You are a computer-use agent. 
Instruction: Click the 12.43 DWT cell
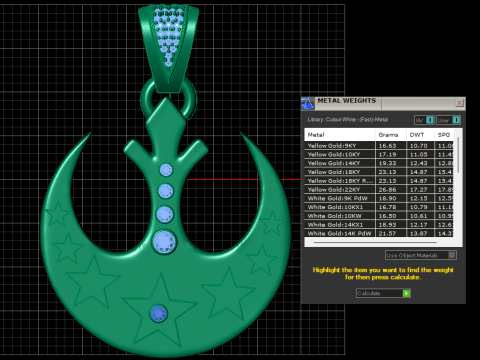[419, 163]
